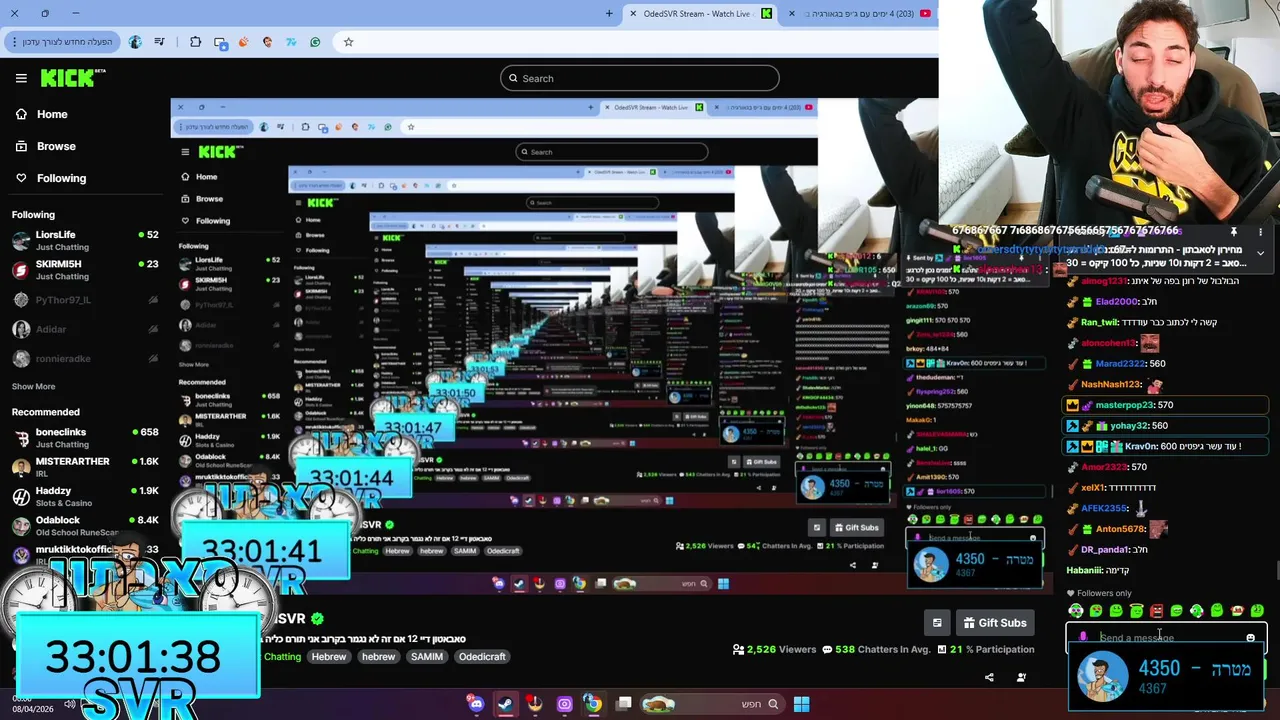Bookmark this page with star icon
Screen dimensions: 1280x720
click(x=348, y=42)
